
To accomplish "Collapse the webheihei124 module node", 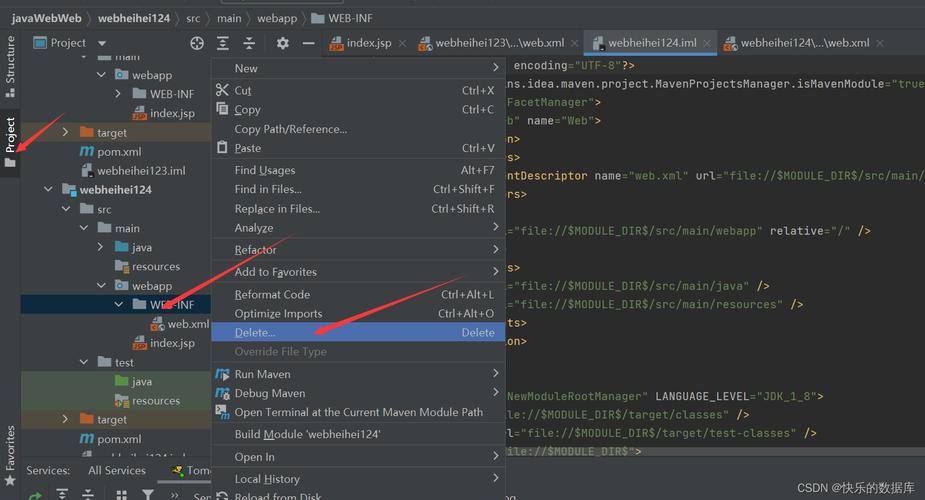I will click(48, 190).
